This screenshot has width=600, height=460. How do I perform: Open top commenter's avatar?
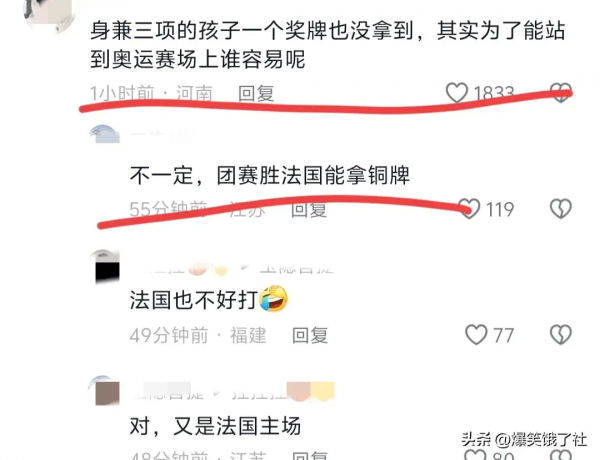pos(49,13)
